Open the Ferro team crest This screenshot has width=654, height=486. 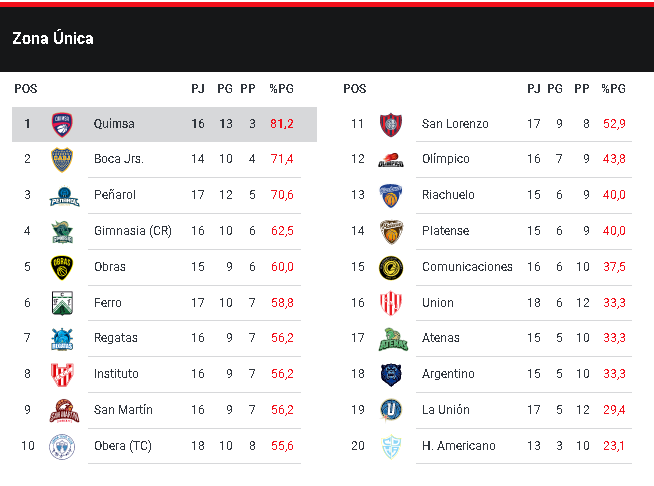coord(63,303)
